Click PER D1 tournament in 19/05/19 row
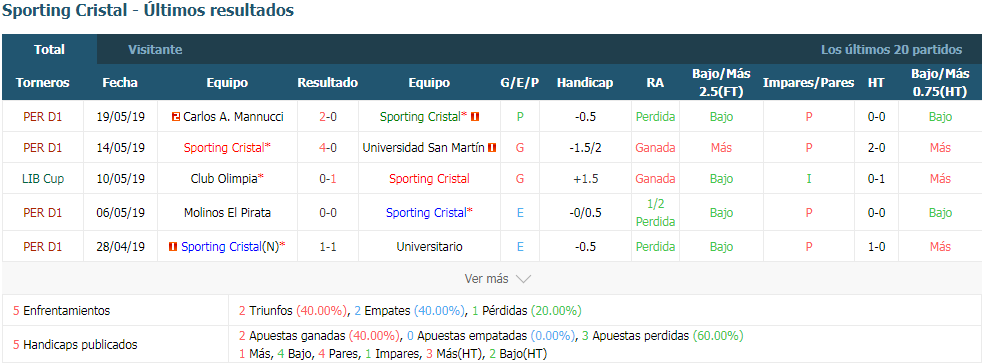The height and width of the screenshot is (363, 982). [43, 116]
